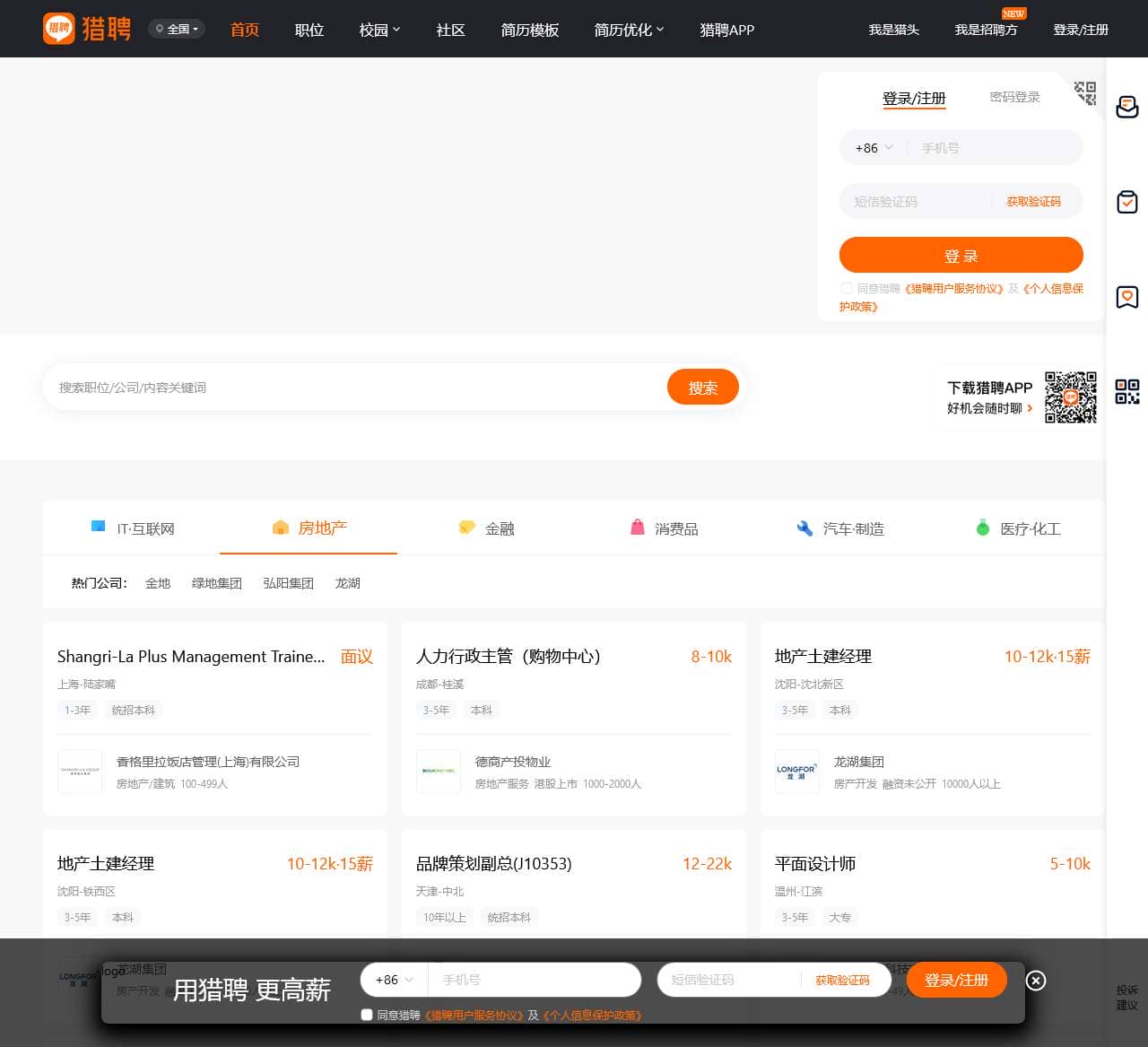Screen dimensions: 1148x1047
Task: Click 登录/注册 in top navigation
Action: point(1081,30)
